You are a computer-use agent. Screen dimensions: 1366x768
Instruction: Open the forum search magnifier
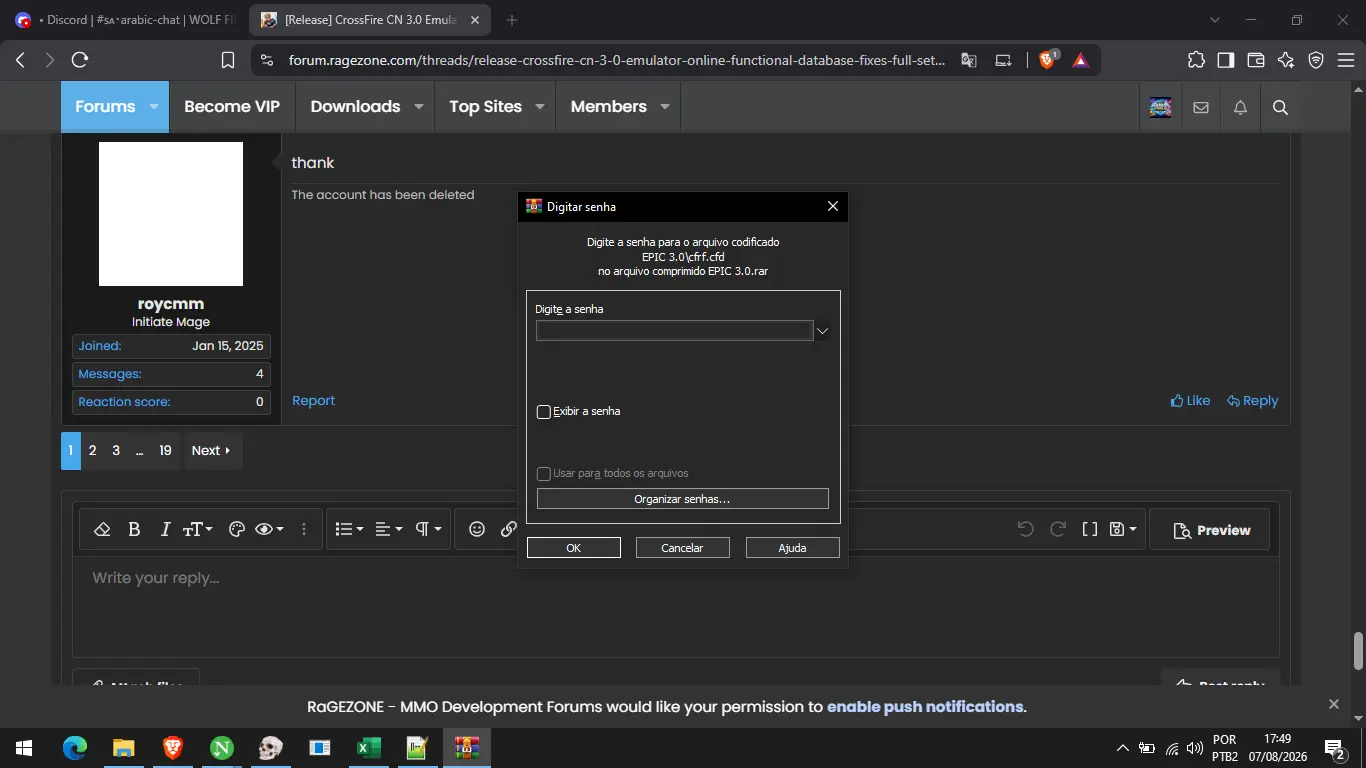pos(1280,107)
